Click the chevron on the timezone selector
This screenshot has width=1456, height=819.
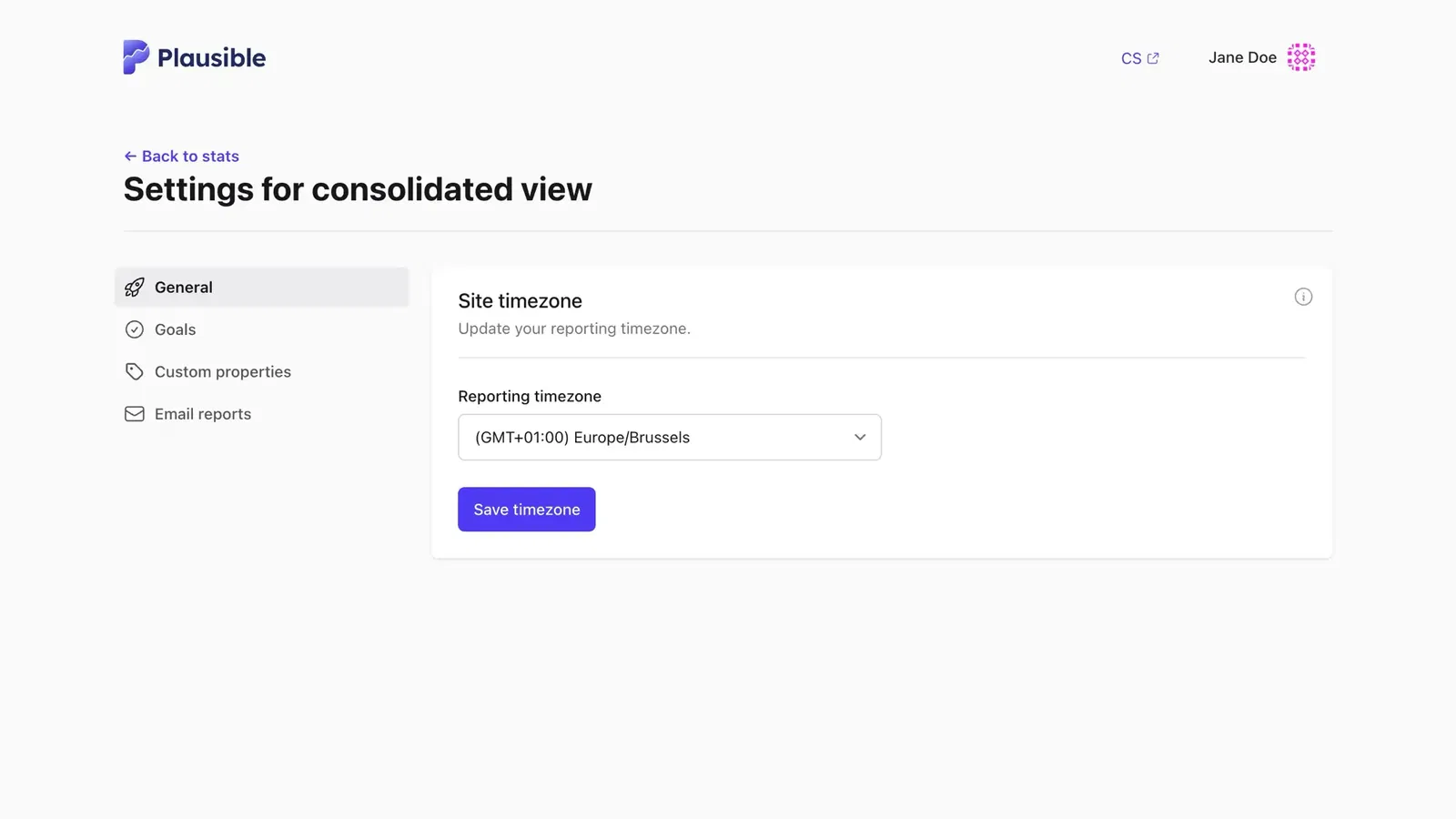(x=859, y=437)
